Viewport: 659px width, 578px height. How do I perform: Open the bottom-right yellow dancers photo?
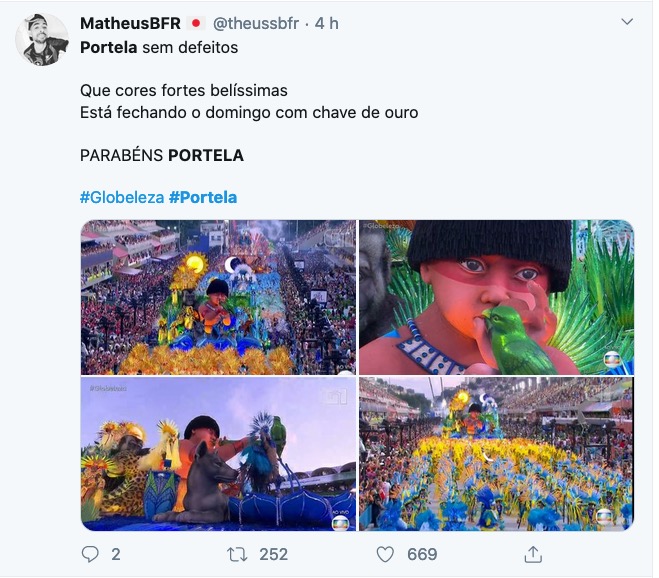click(496, 453)
